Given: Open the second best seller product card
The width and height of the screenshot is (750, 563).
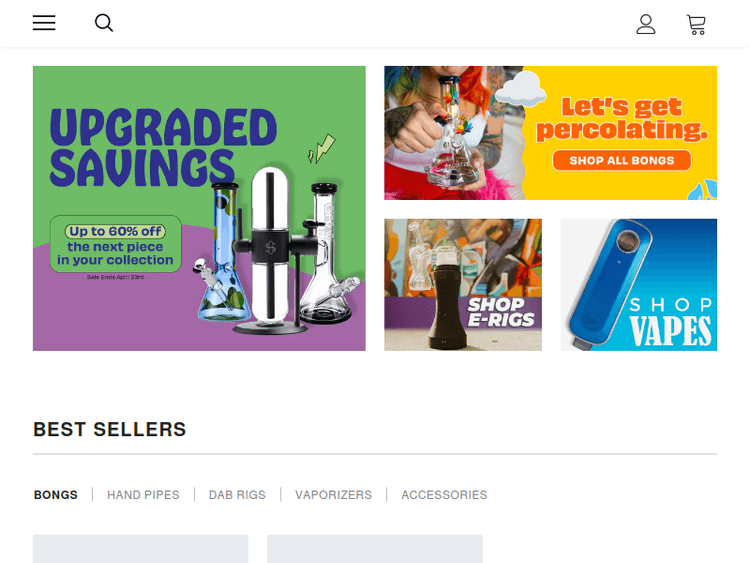Looking at the screenshot, I should click(x=375, y=549).
